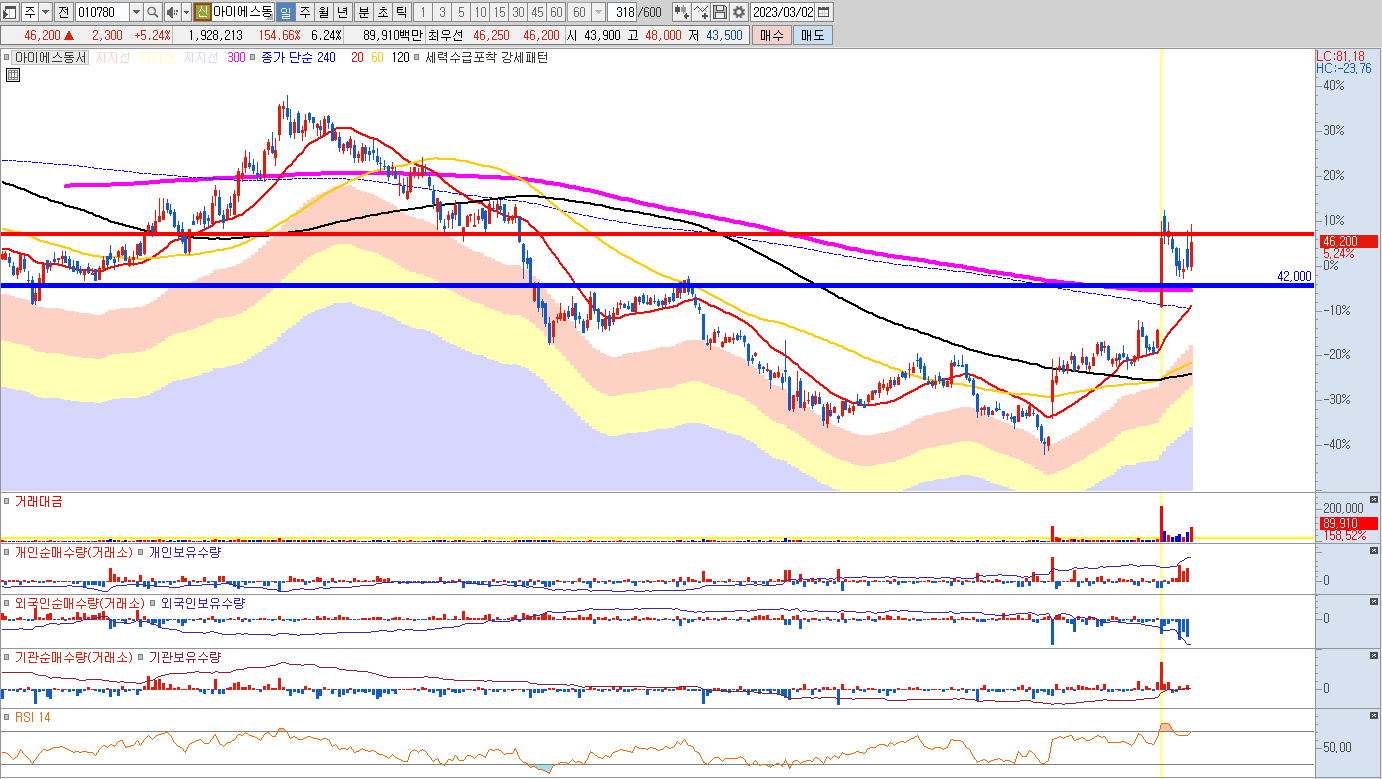
Task: Close the 외국인순매수량 panel
Action: tap(1375, 601)
